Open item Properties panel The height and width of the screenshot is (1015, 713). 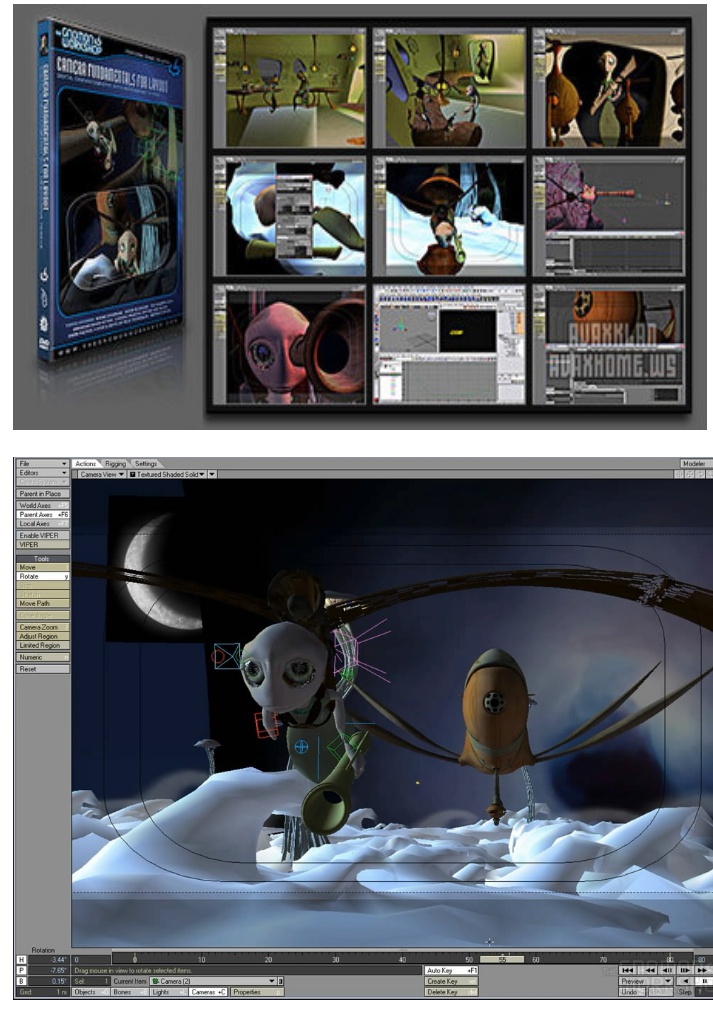click(256, 992)
